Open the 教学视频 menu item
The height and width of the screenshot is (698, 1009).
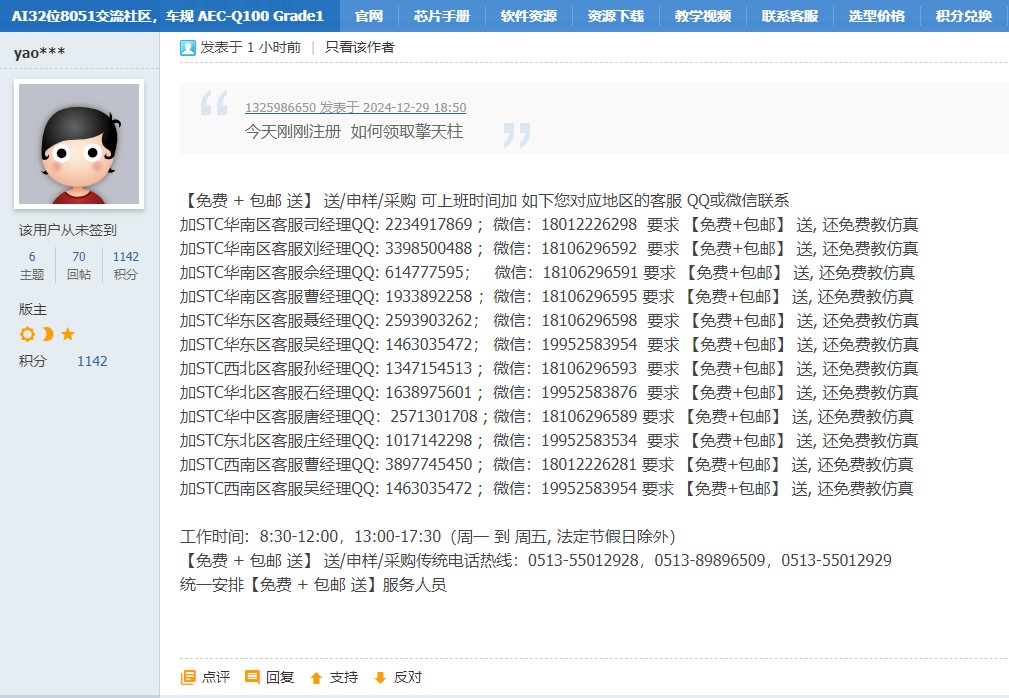click(x=703, y=16)
